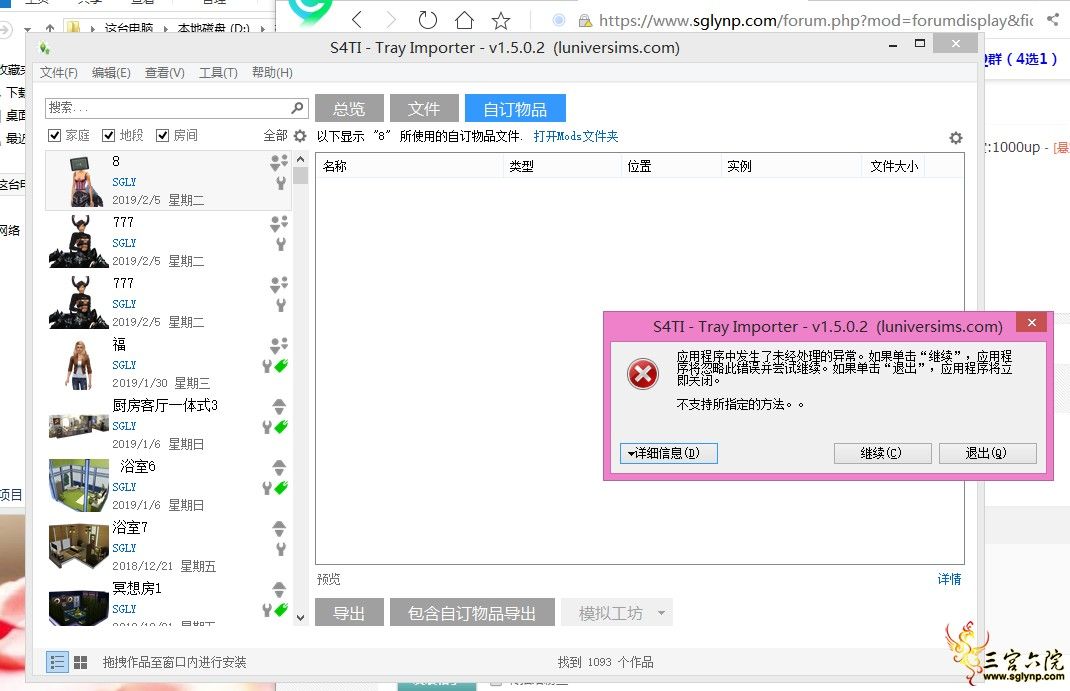The height and width of the screenshot is (691, 1070).
Task: Click room icon on 厨房客厅一体式3
Action: [x=279, y=407]
